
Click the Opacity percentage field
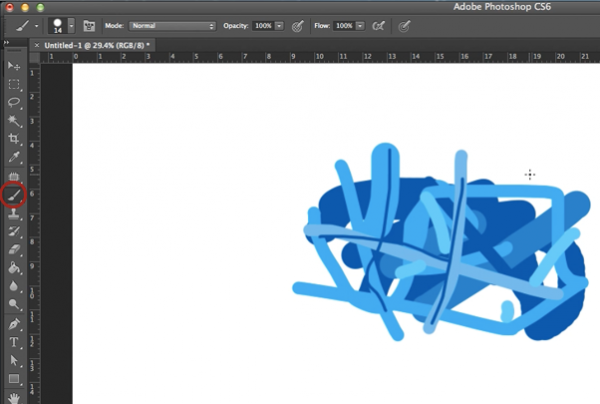pyautogui.click(x=261, y=25)
